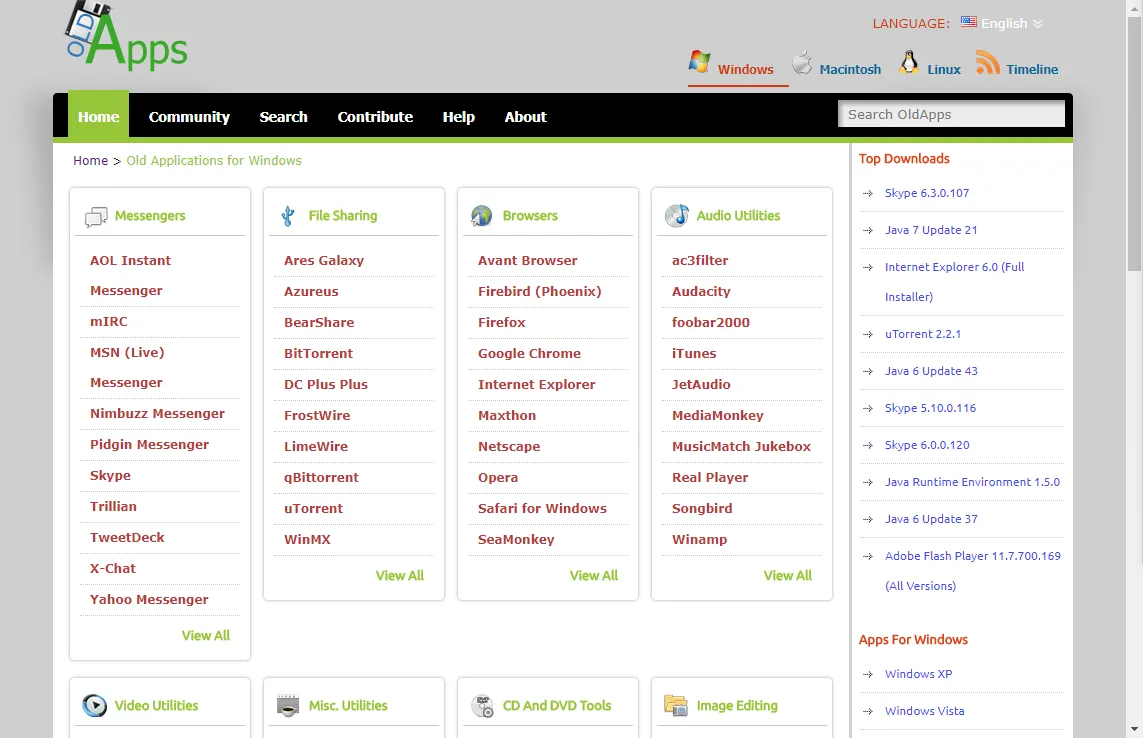Open the MusicMatch Jukebox link
The image size is (1143, 738).
pos(741,446)
